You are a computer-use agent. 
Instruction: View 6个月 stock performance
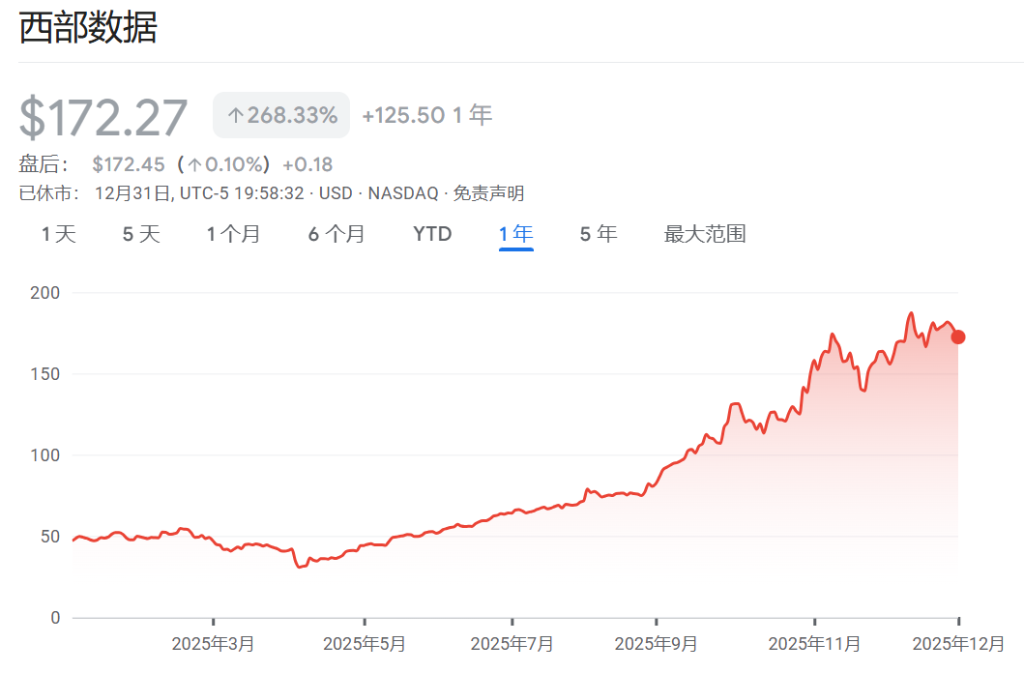pyautogui.click(x=335, y=233)
